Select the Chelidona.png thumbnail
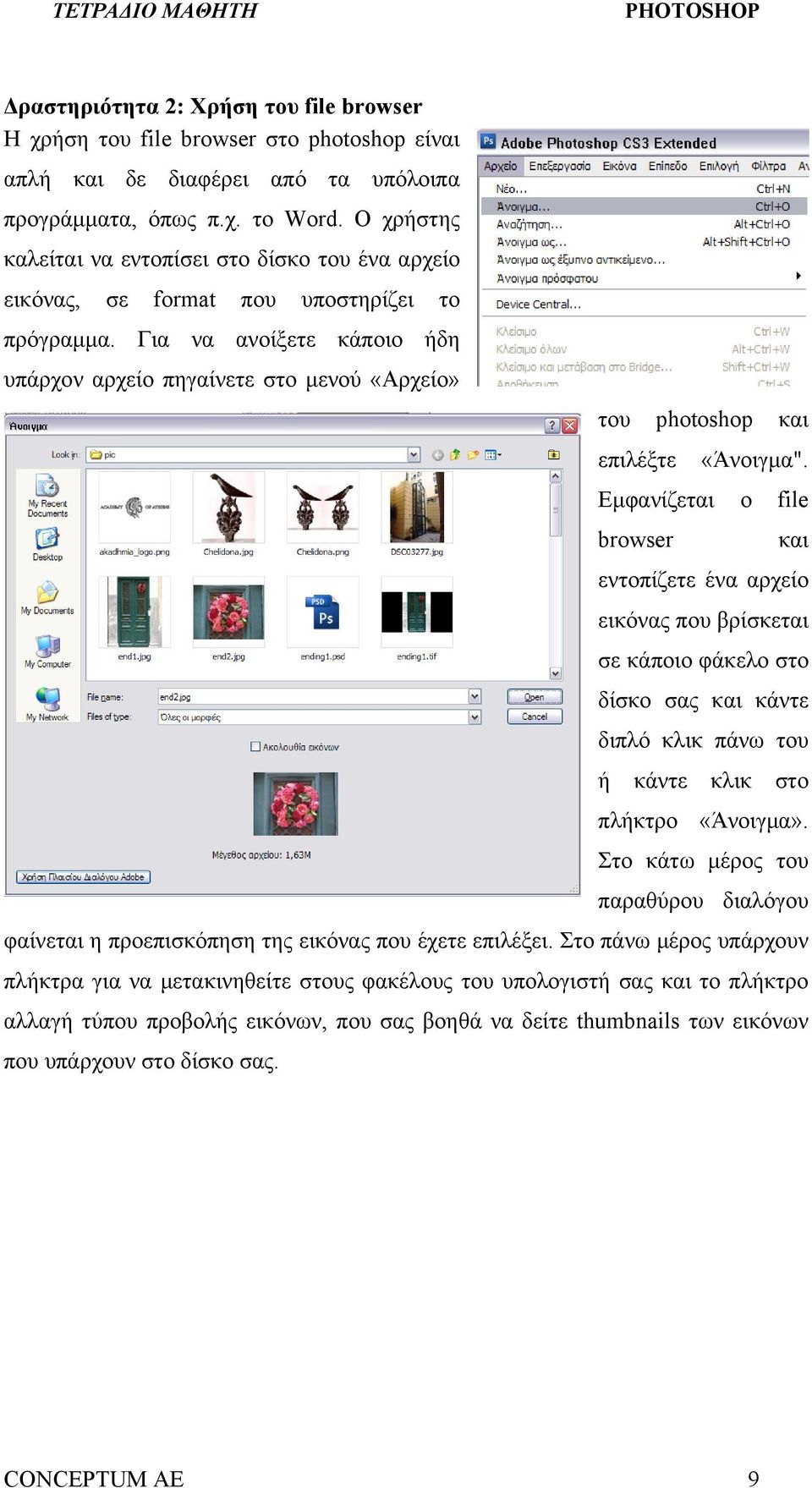Viewport: 812px width, 1488px height. click(x=322, y=507)
